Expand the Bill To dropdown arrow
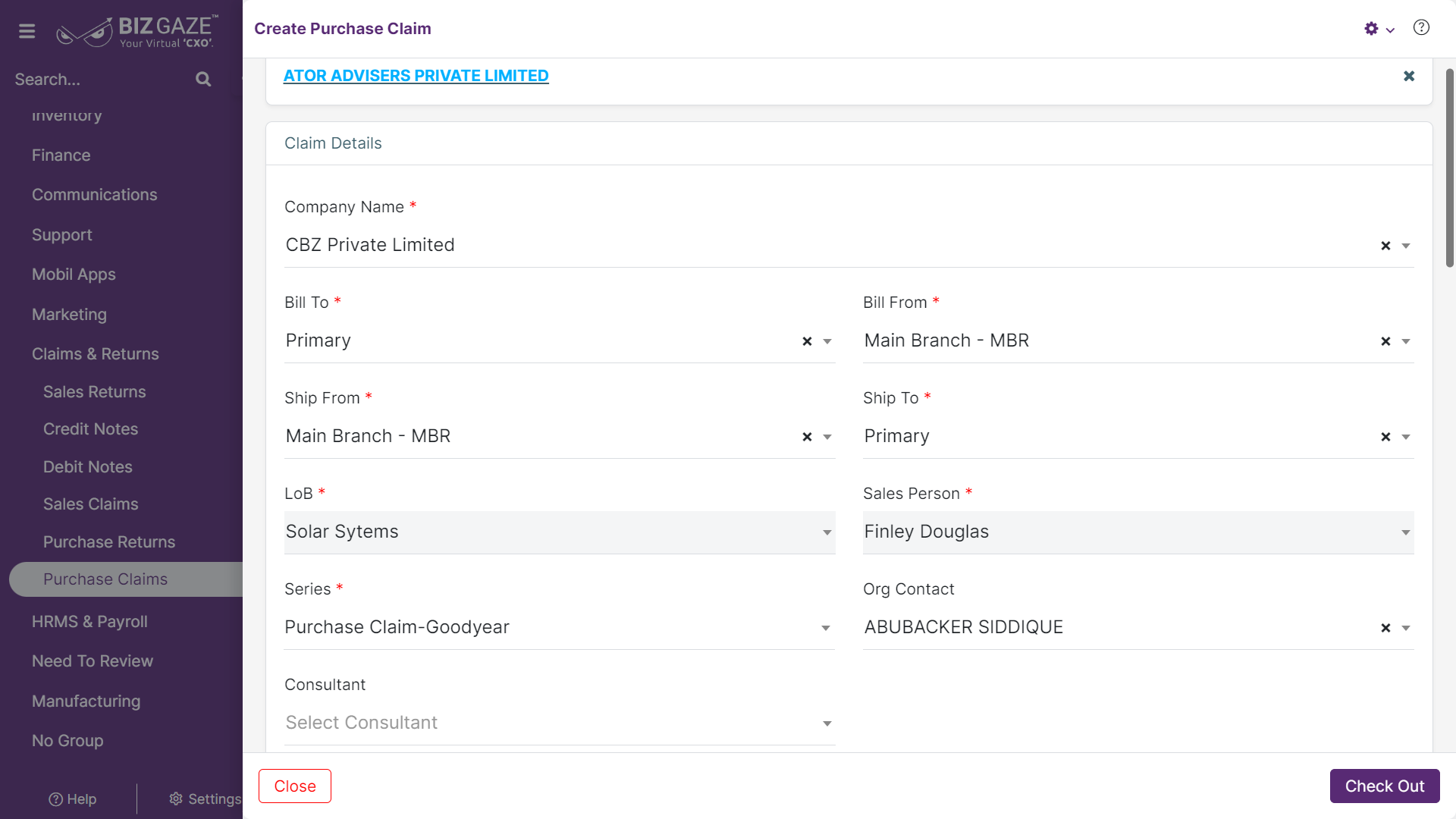The height and width of the screenshot is (819, 1456). pyautogui.click(x=827, y=341)
